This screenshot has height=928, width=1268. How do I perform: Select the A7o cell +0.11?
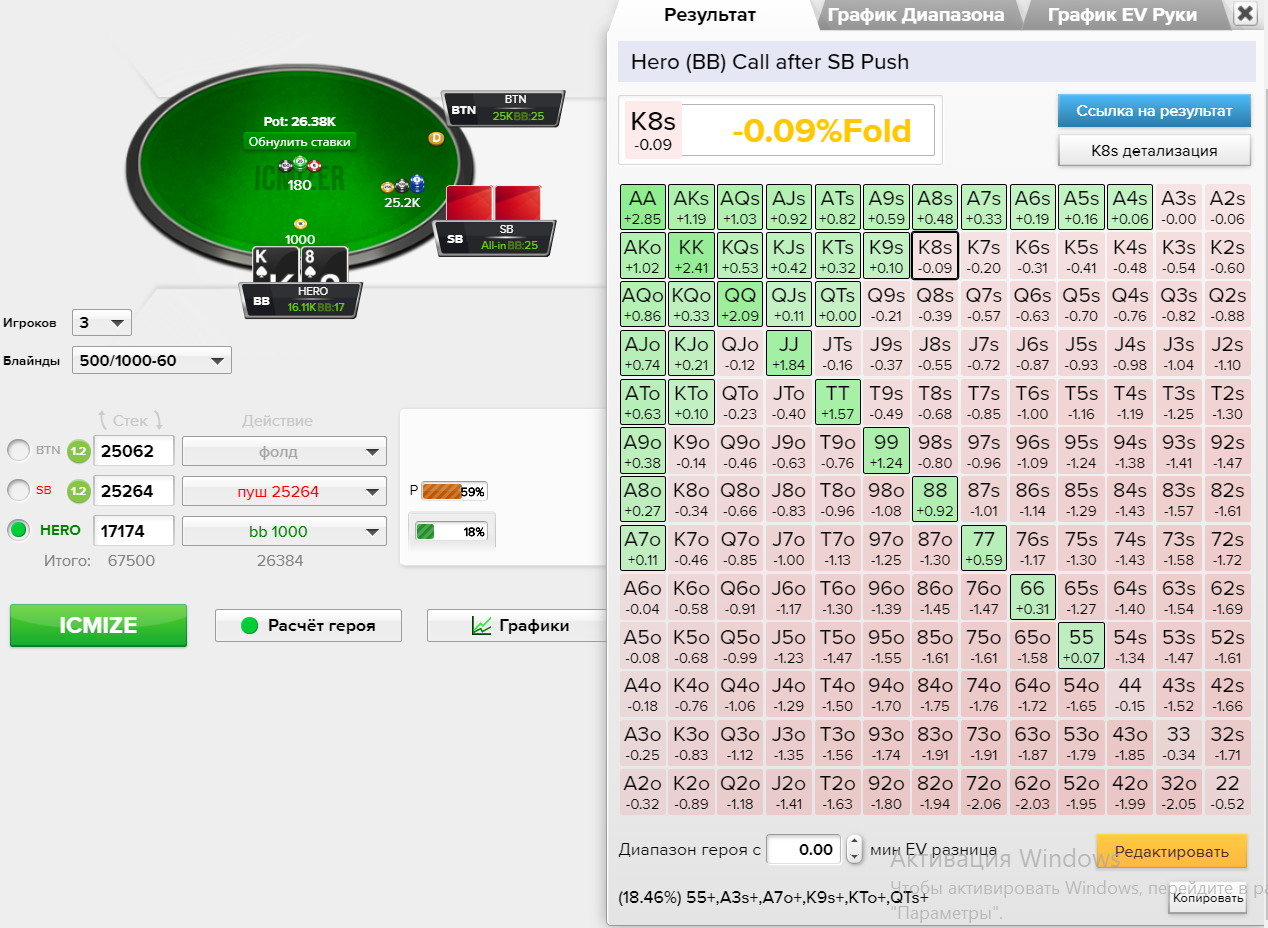pyautogui.click(x=642, y=549)
